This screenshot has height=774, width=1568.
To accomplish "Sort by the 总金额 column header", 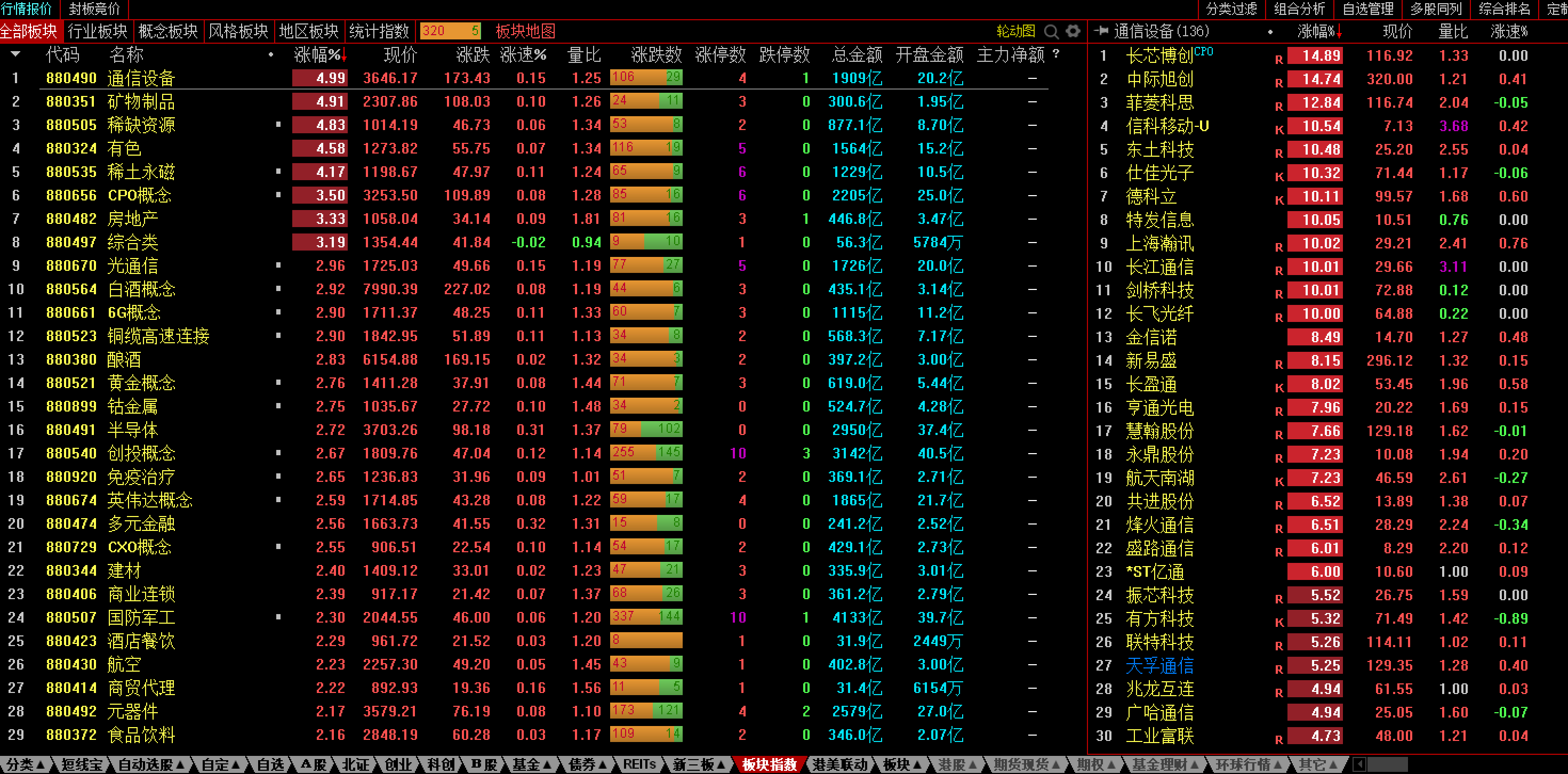I will pos(857,55).
